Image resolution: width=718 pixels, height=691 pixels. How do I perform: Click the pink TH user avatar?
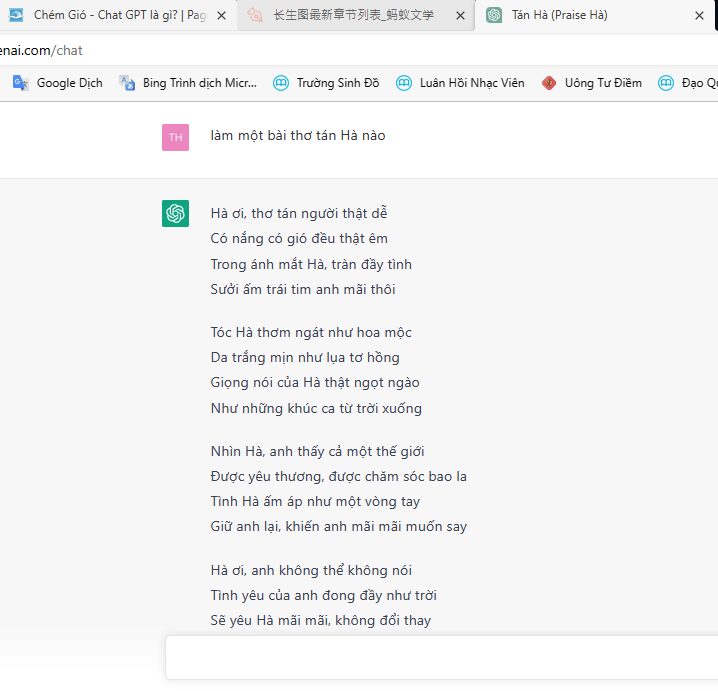[x=175, y=137]
